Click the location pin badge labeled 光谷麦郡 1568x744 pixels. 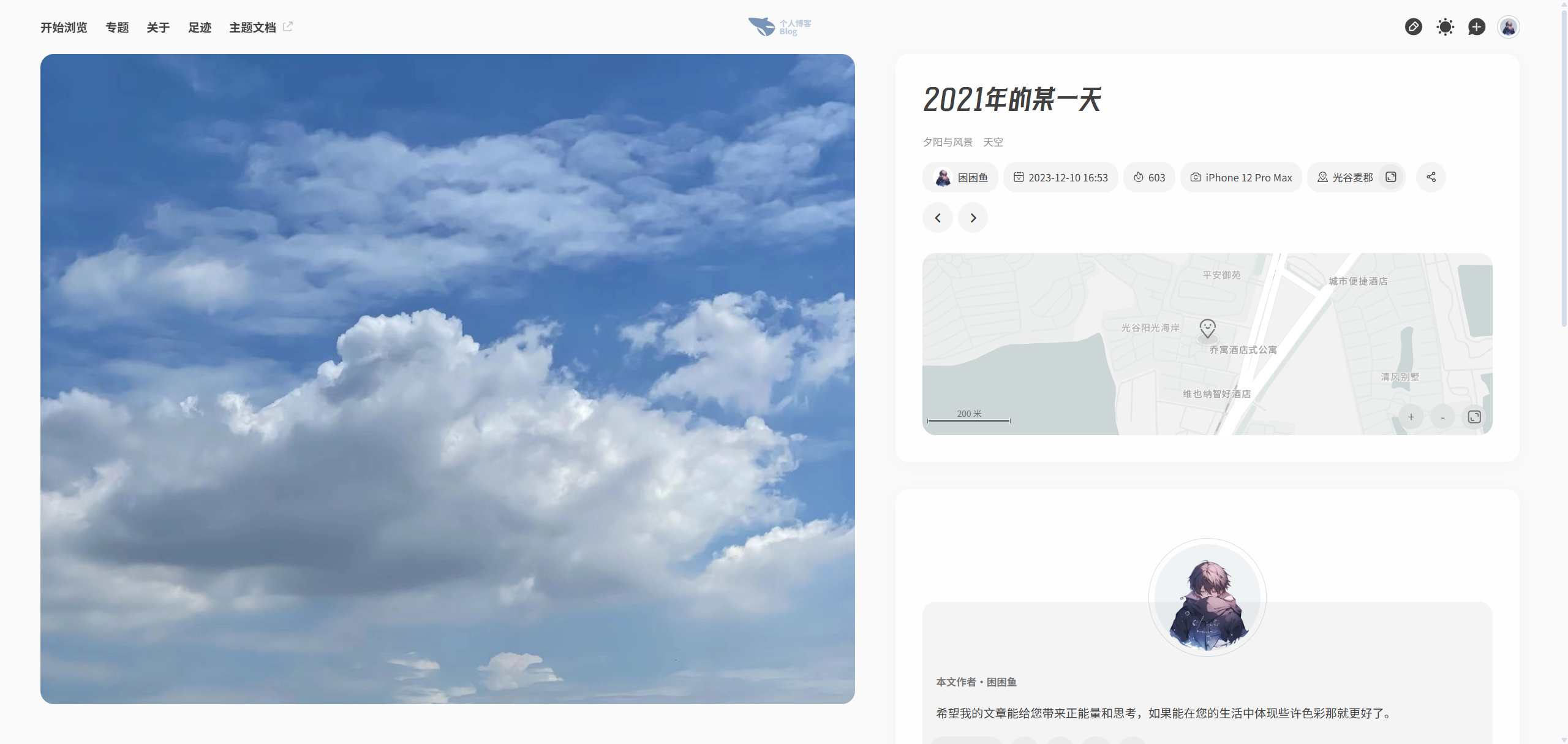(x=1346, y=177)
